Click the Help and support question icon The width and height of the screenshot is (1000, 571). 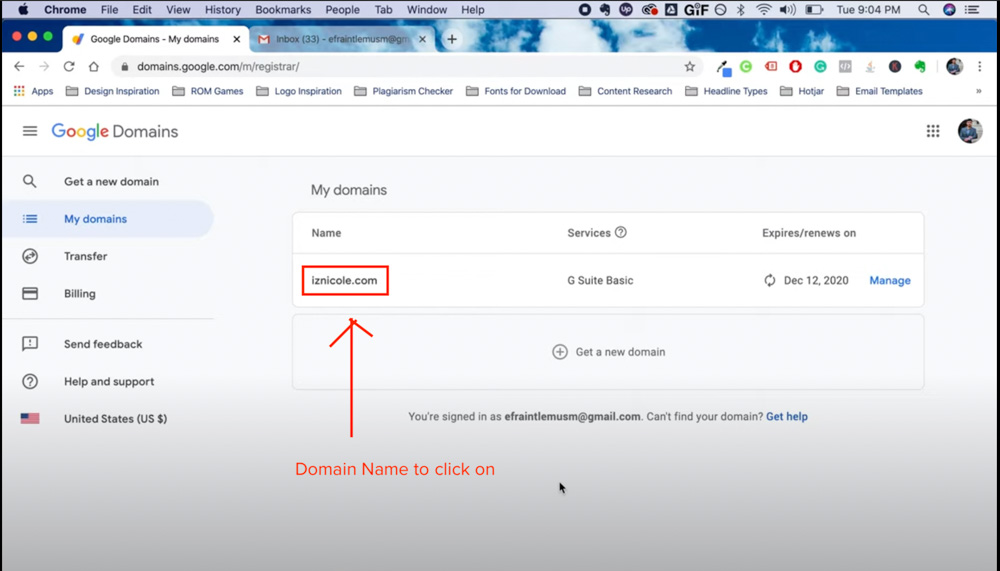point(30,382)
